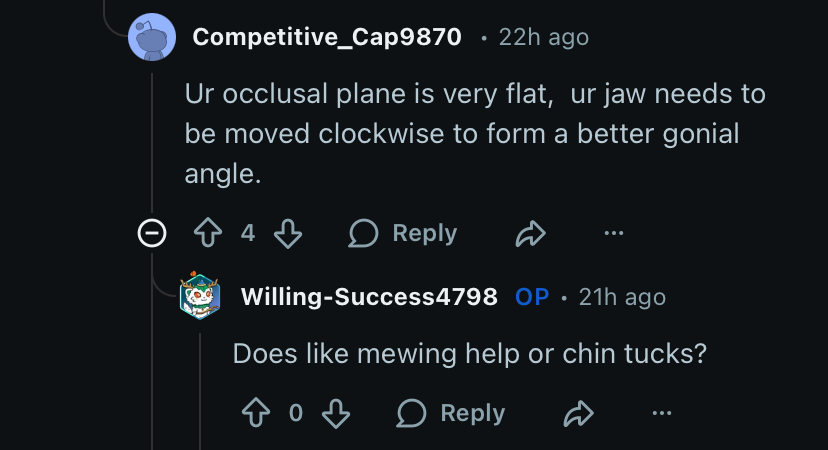Click the 22h ago timestamp
This screenshot has height=450, width=828.
point(544,38)
